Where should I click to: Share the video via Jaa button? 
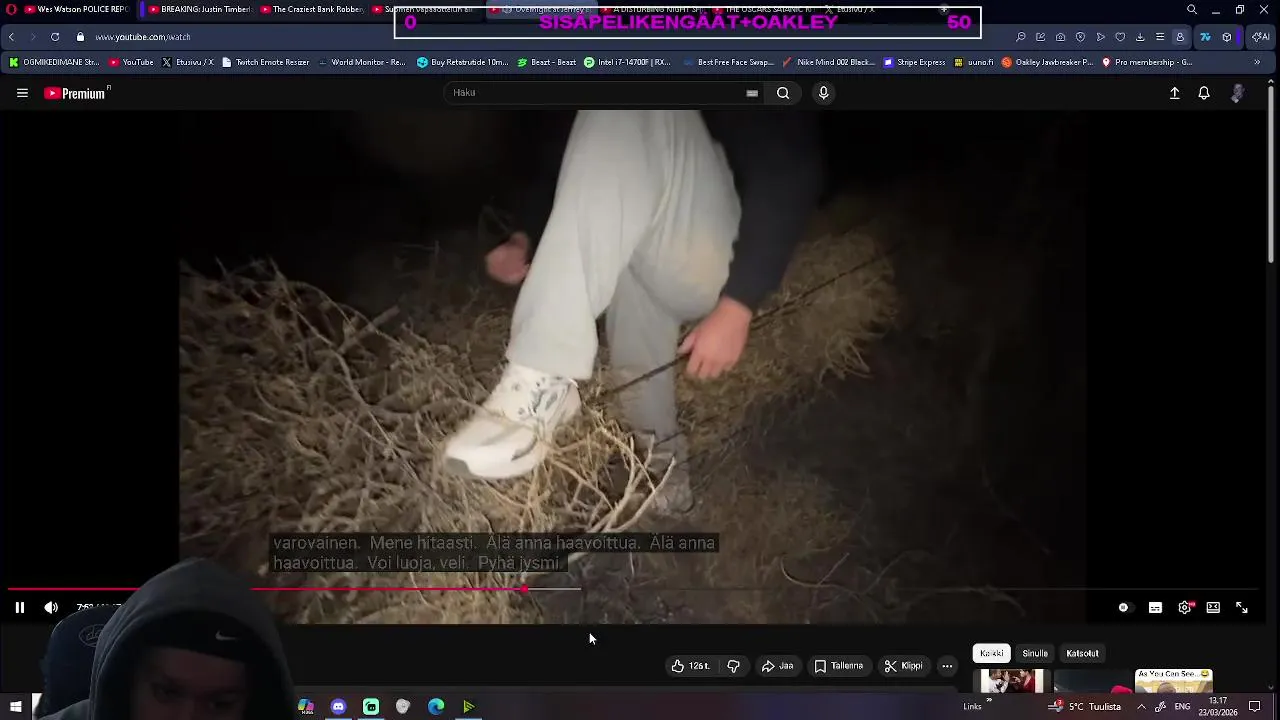click(x=777, y=666)
